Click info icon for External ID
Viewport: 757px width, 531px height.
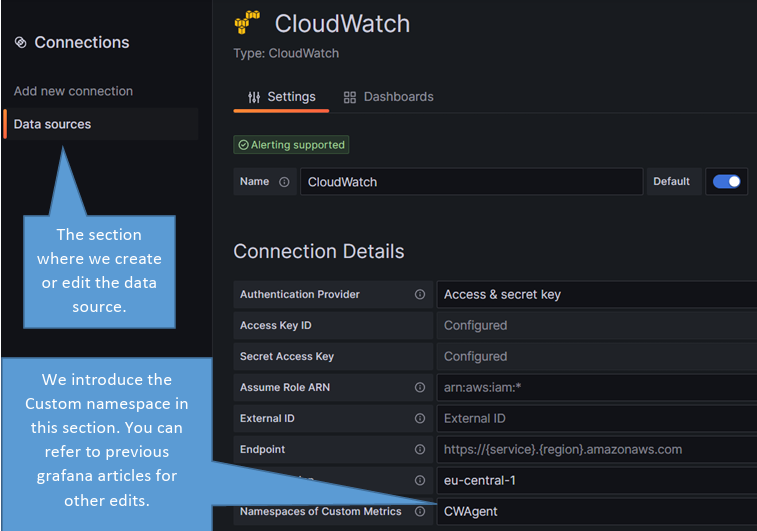(420, 419)
